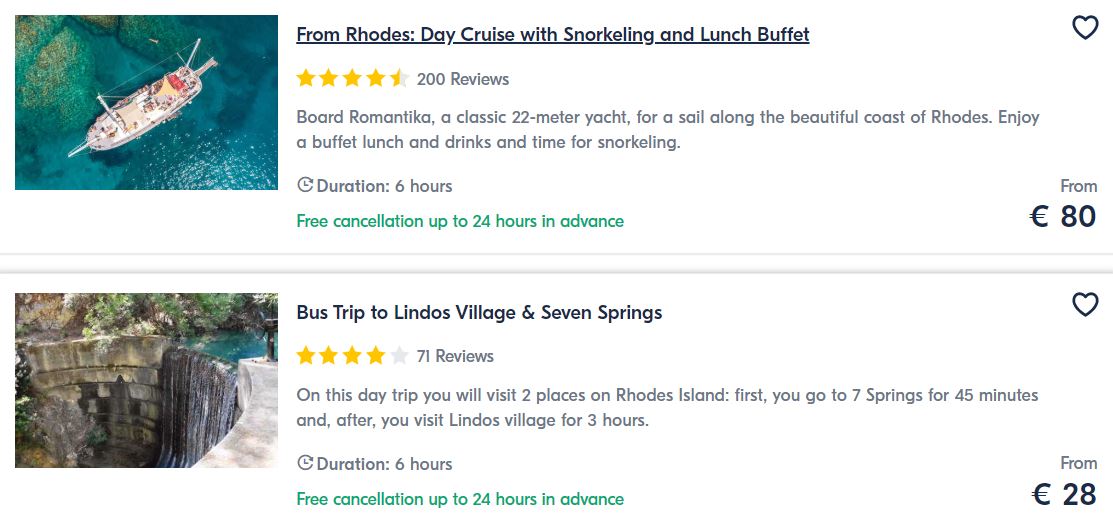The image size is (1113, 518).
Task: Click the clock icon beside cruise duration
Action: [305, 186]
